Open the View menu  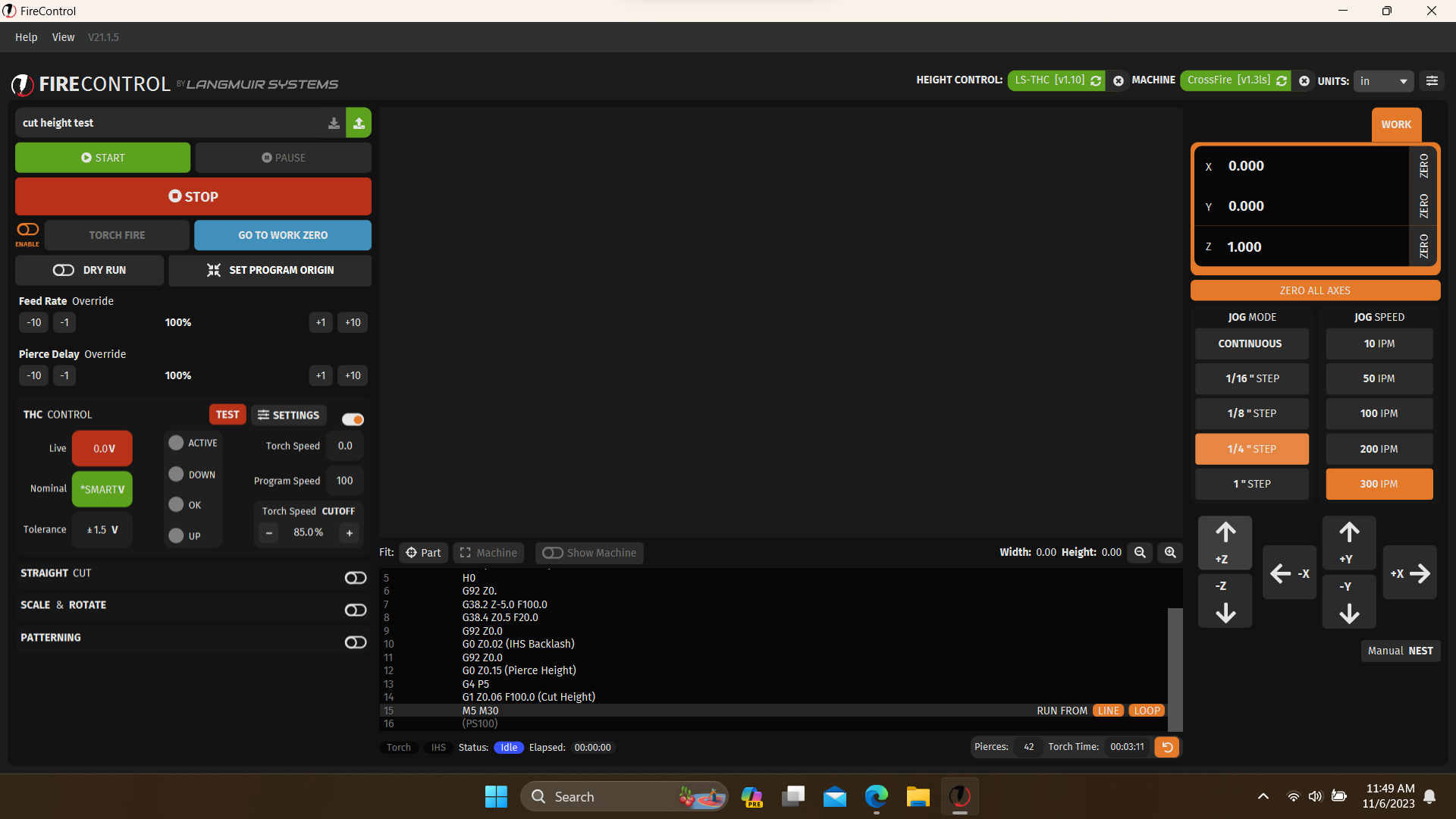click(x=63, y=37)
